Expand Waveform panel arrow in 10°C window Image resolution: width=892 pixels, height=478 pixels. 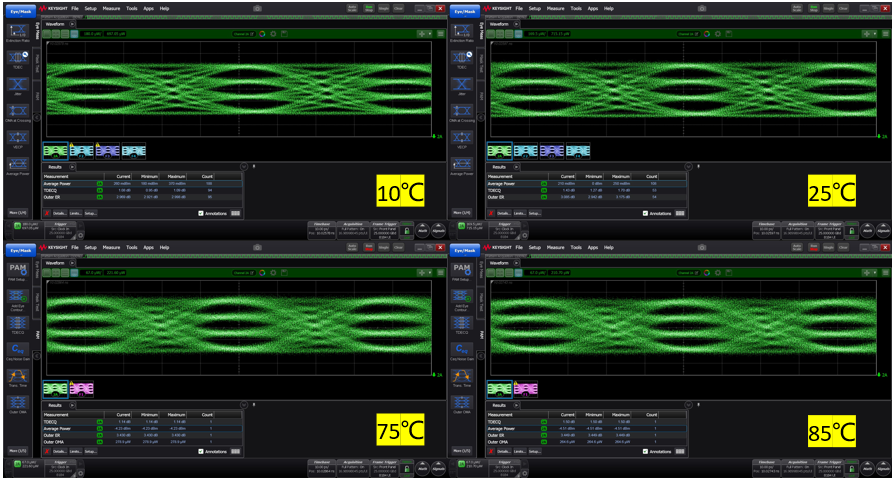pyautogui.click(x=73, y=23)
